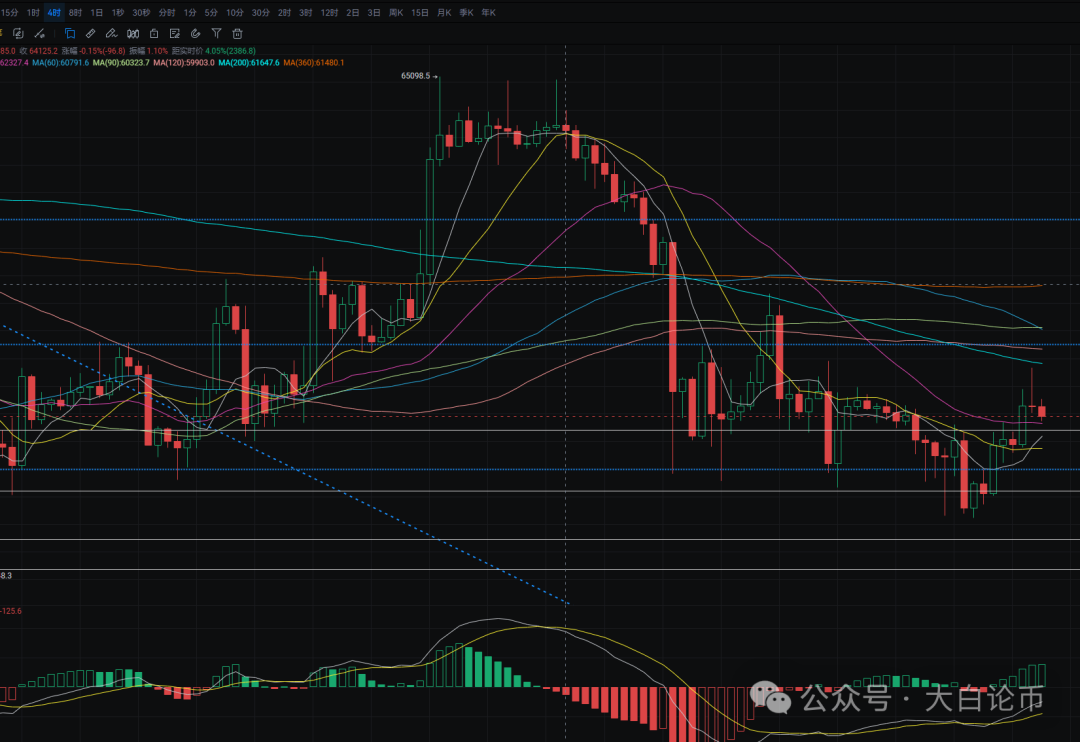Click the -125.6 MACD value label
The height and width of the screenshot is (742, 1080).
coord(11,611)
